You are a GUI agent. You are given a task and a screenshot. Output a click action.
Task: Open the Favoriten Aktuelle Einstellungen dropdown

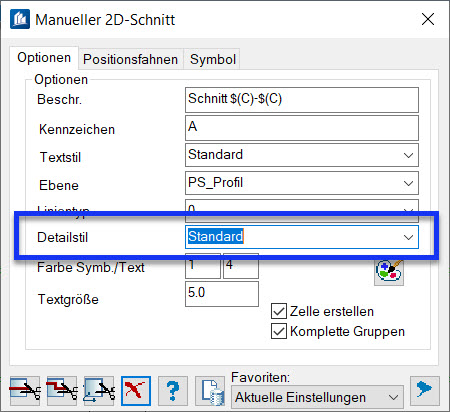tap(317, 397)
